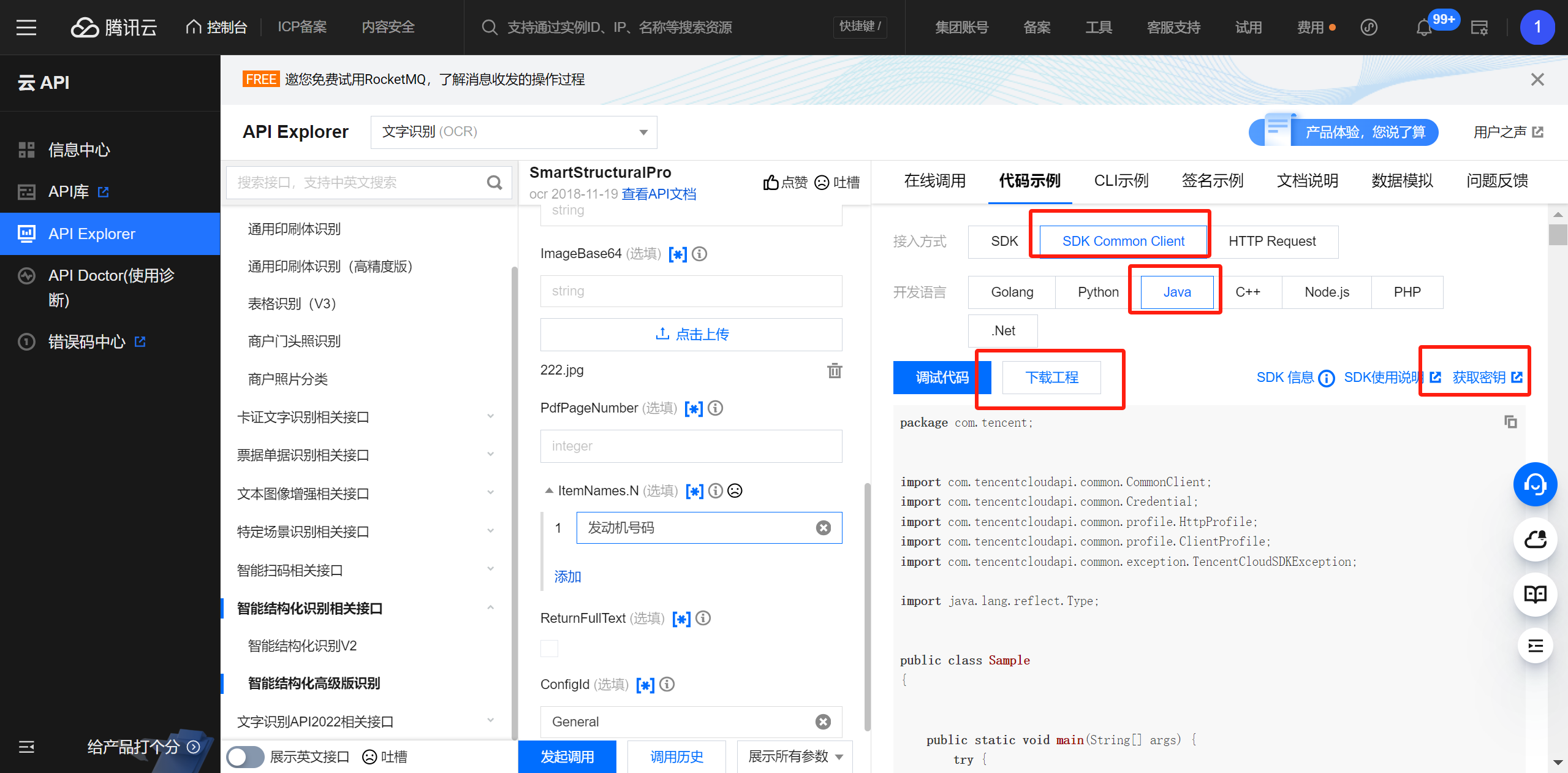Click the thumbs-up 点赞 icon

click(771, 183)
